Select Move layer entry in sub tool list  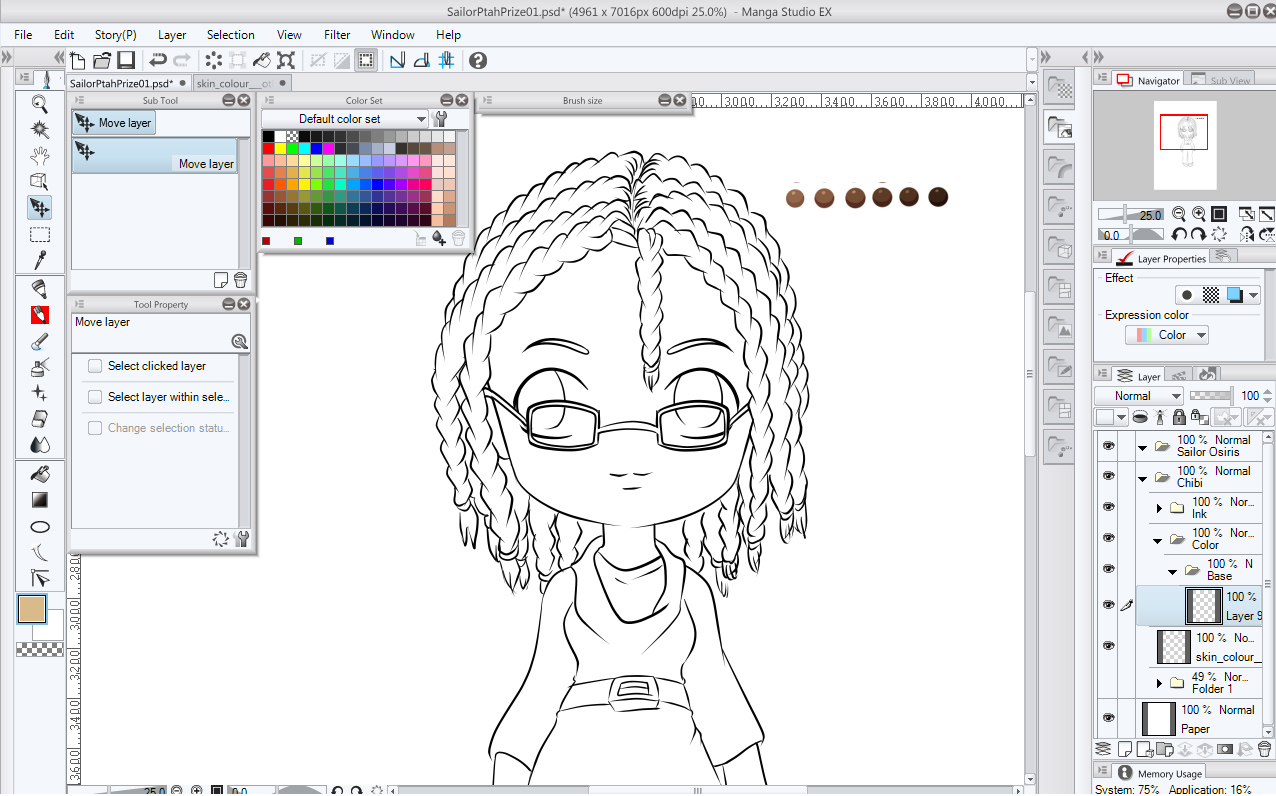(155, 155)
